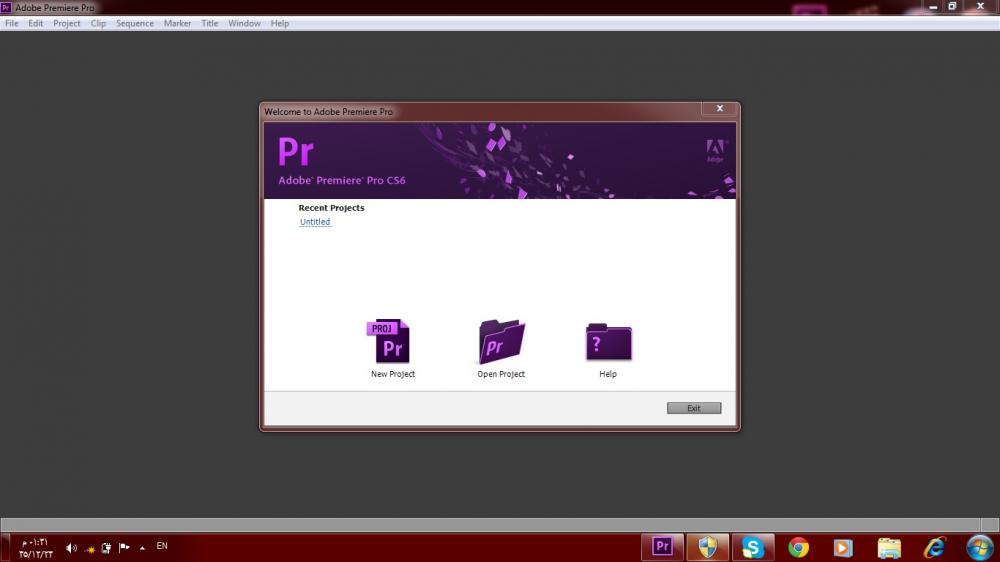Click the Exit button
Image resolution: width=1000 pixels, height=562 pixels.
click(x=694, y=408)
